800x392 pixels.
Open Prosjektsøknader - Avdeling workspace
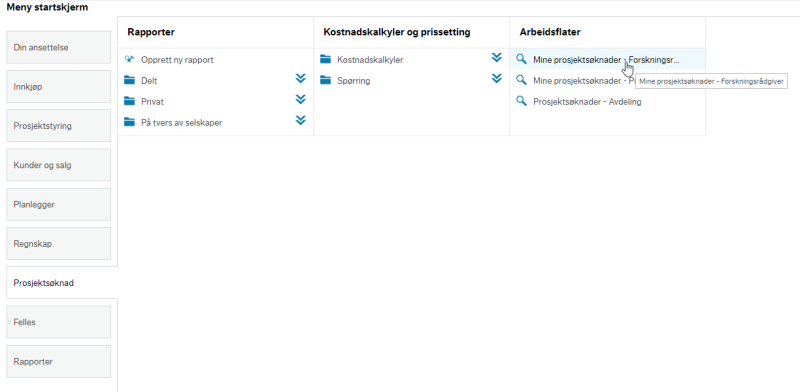click(587, 102)
